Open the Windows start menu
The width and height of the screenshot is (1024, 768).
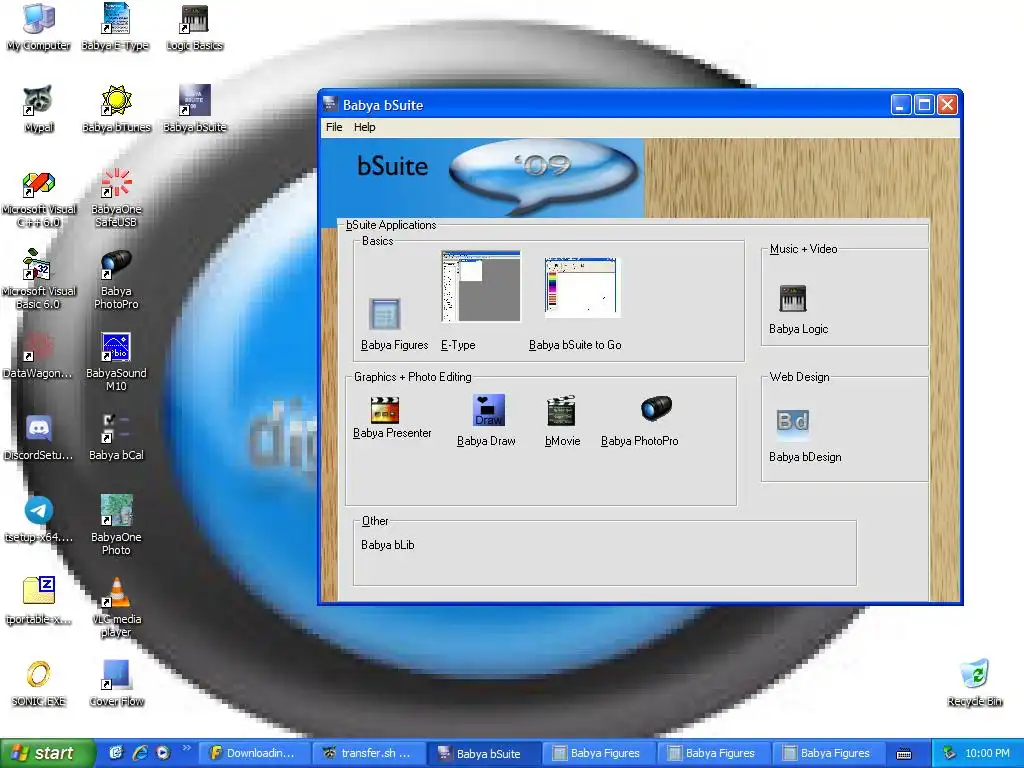(x=47, y=753)
